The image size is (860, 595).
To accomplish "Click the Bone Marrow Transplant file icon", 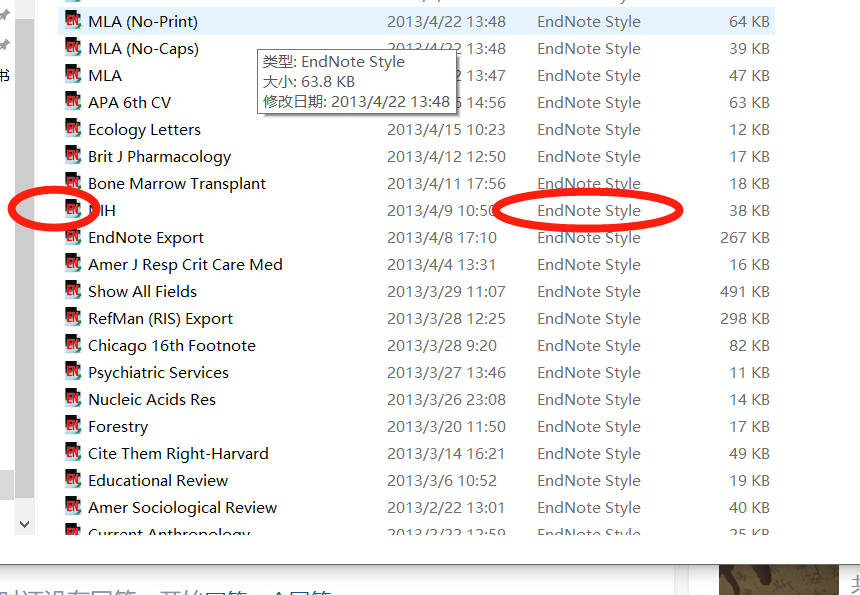I will pos(73,182).
